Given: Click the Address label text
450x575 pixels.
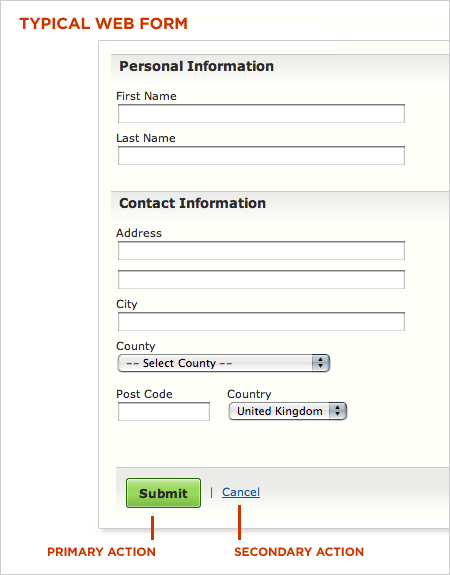Looking at the screenshot, I should point(139,233).
